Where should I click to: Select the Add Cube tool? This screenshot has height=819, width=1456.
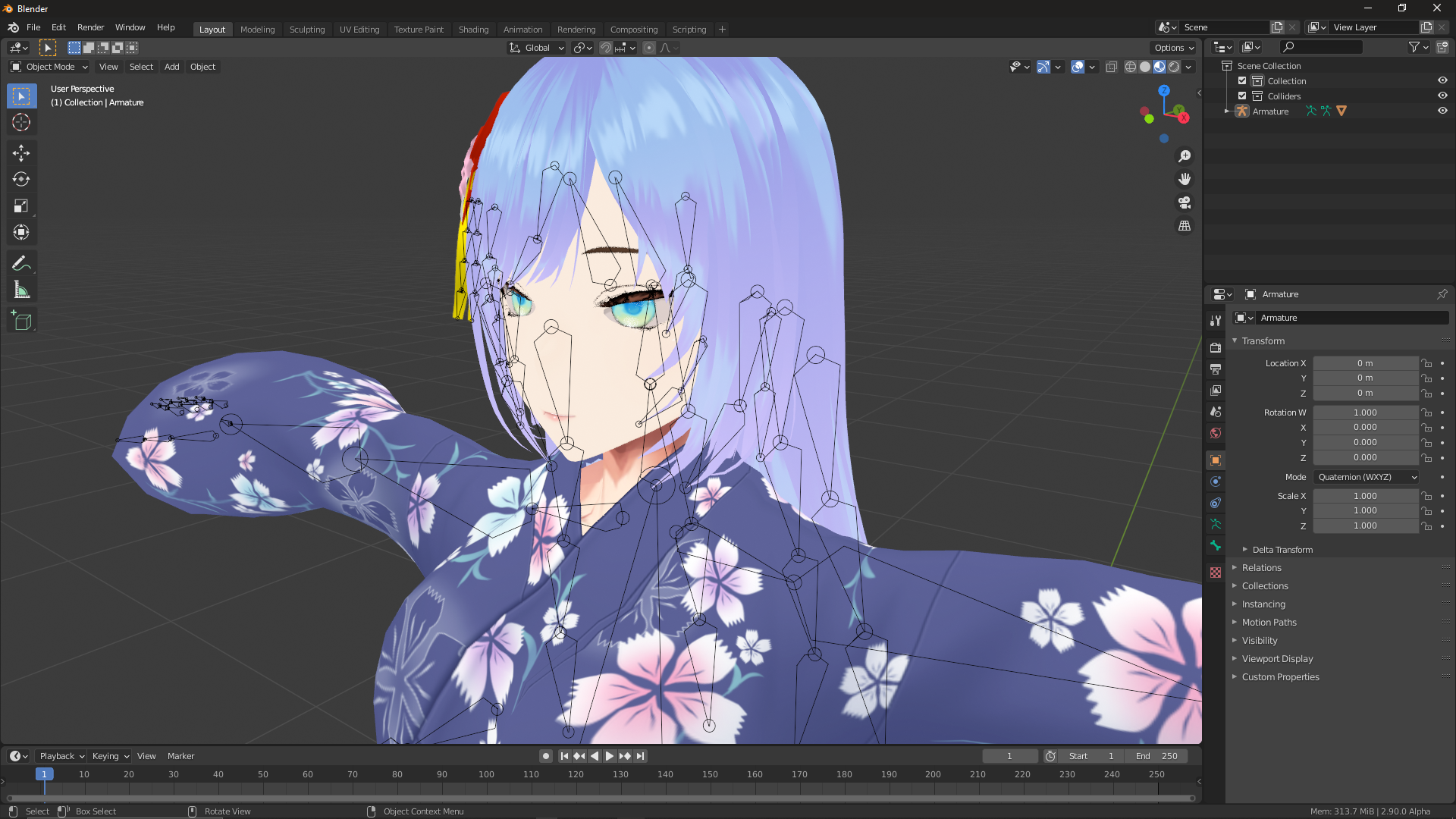coord(21,322)
